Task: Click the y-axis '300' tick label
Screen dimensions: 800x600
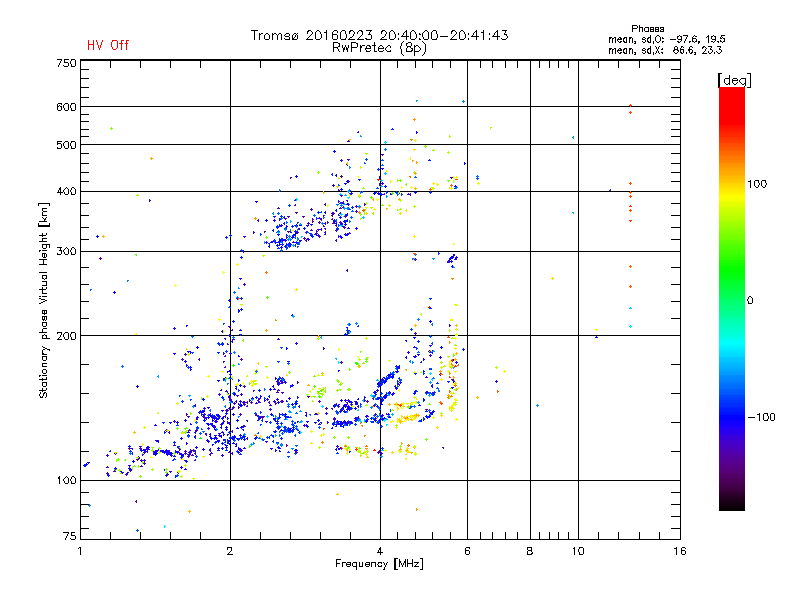Action: pos(66,251)
